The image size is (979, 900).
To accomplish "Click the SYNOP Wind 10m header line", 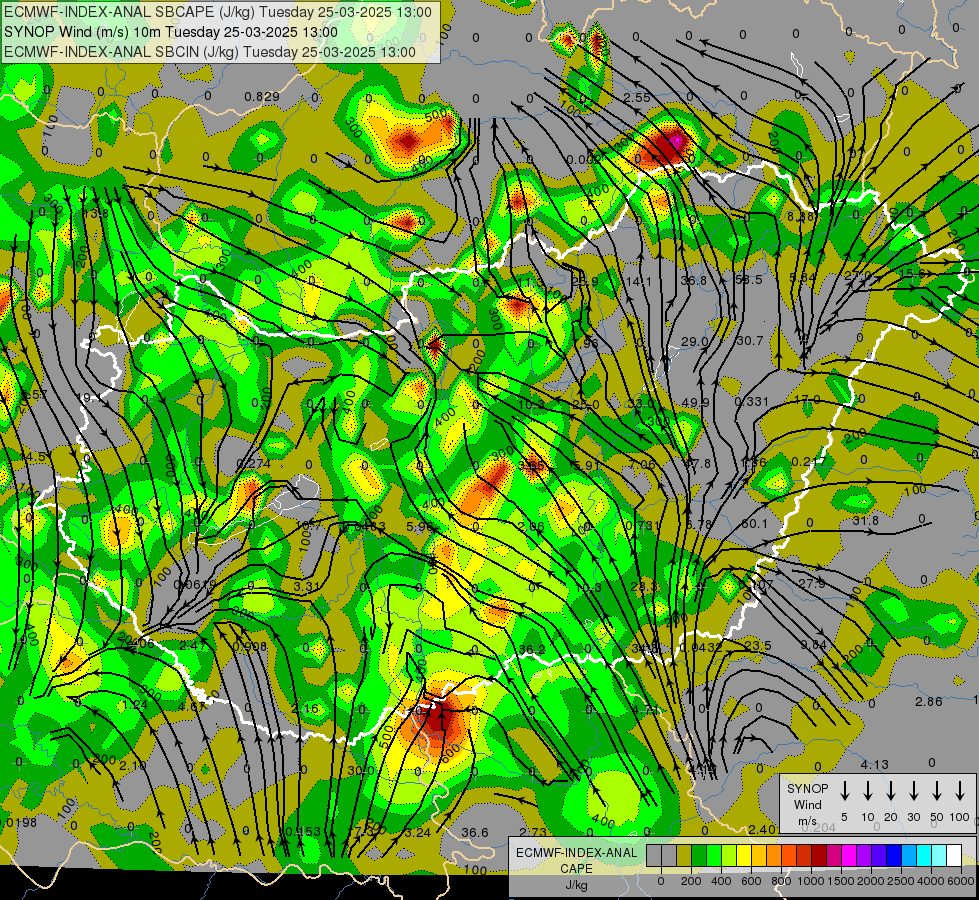I will [x=170, y=32].
